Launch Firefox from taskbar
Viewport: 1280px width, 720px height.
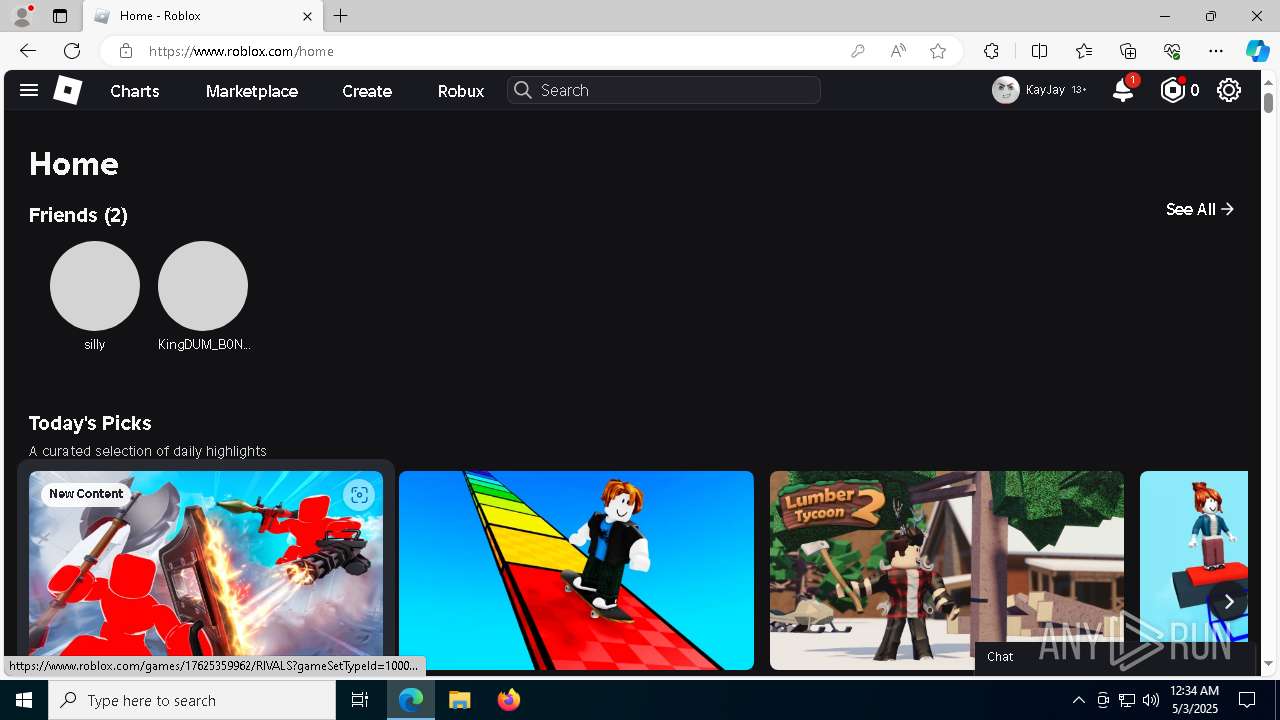[509, 700]
